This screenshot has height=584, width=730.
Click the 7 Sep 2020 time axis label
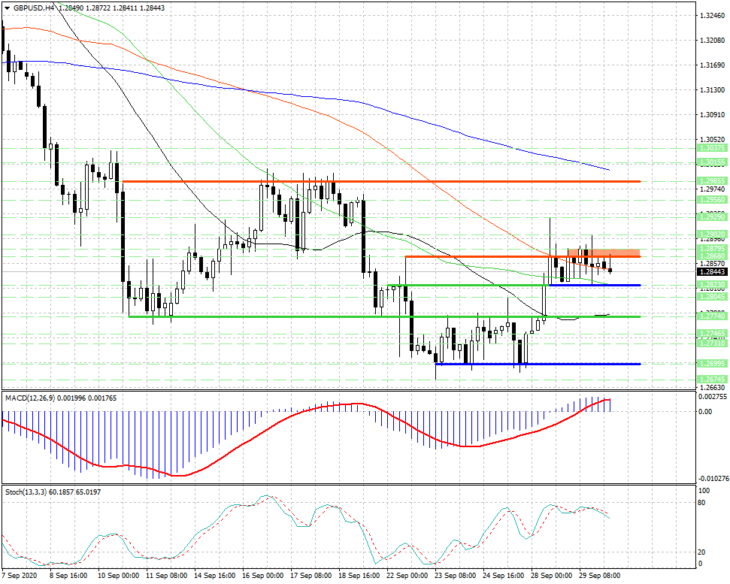point(19,576)
